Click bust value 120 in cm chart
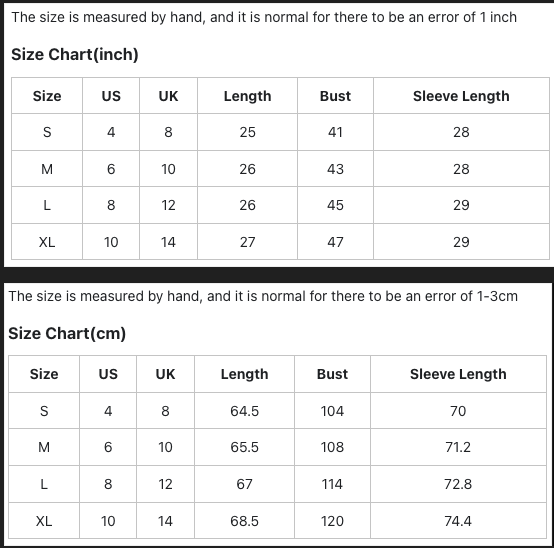 pos(332,521)
